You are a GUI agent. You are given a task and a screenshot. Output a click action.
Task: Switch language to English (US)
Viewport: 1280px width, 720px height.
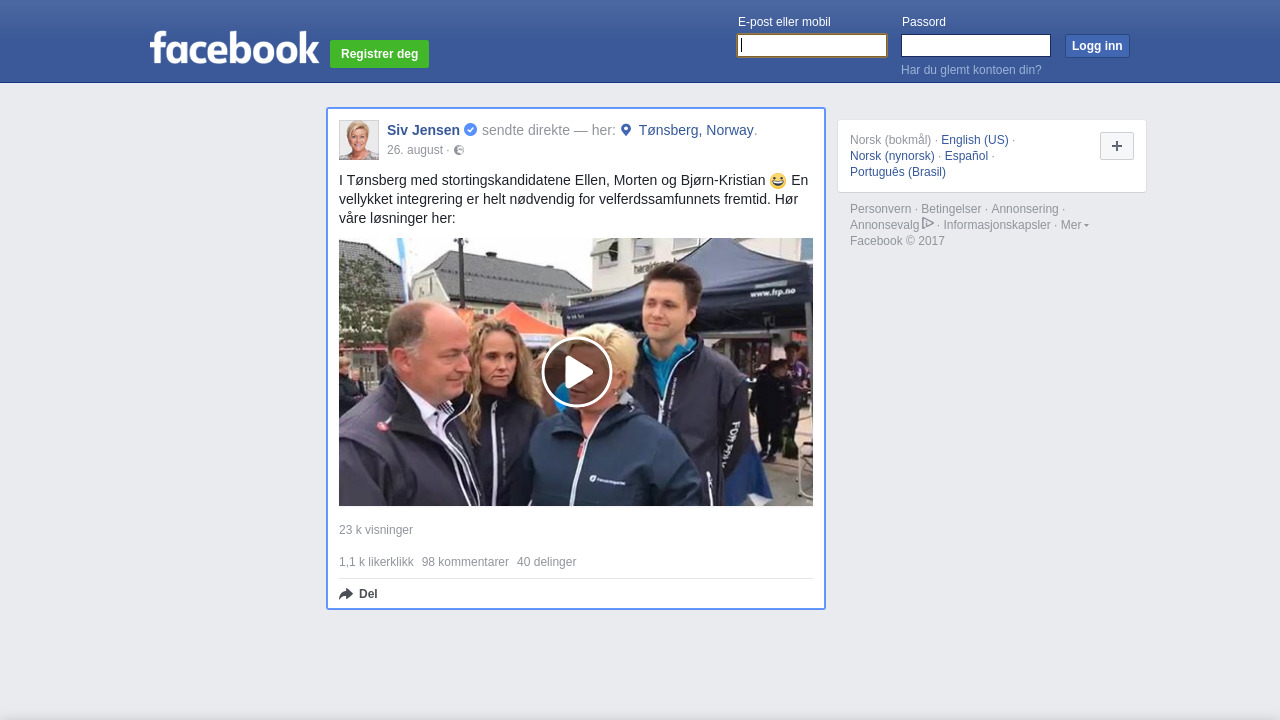point(975,140)
